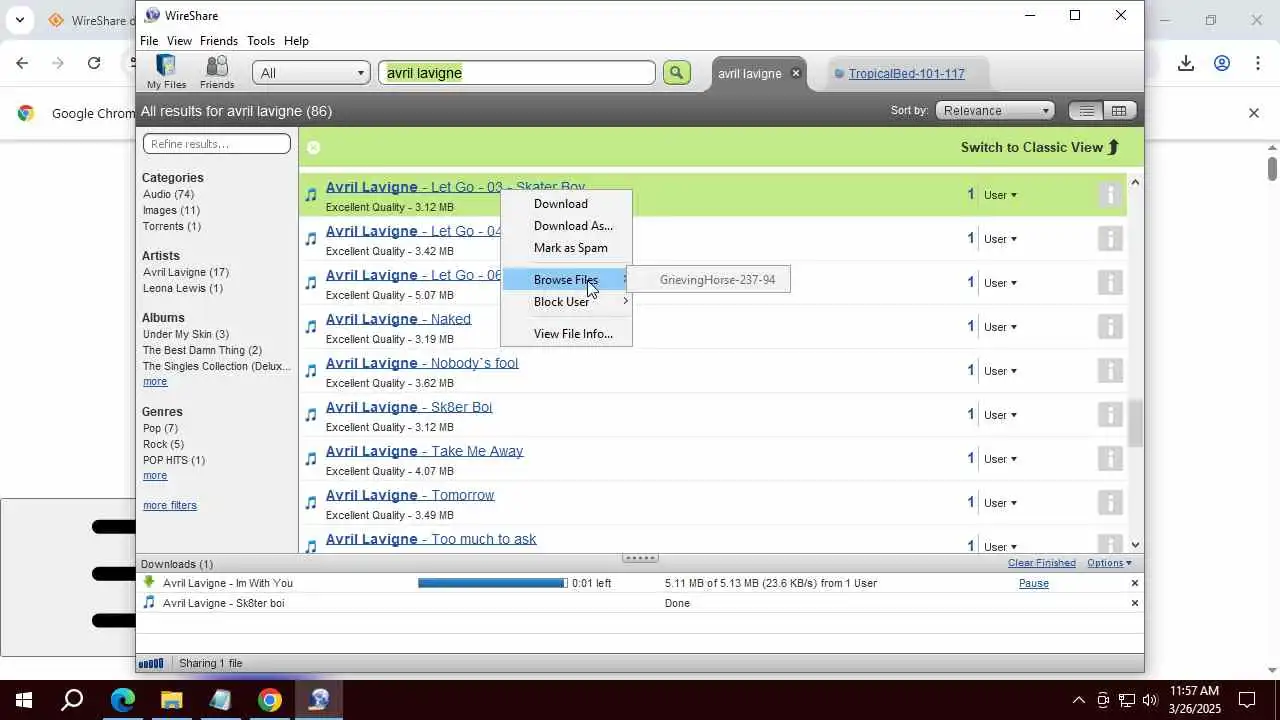The image size is (1280, 720).
Task: Click the results list vertical scrollbar thumb
Action: point(1135,424)
